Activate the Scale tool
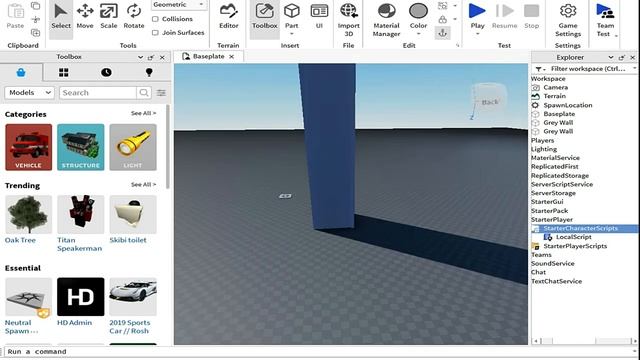The image size is (640, 360). point(109,16)
